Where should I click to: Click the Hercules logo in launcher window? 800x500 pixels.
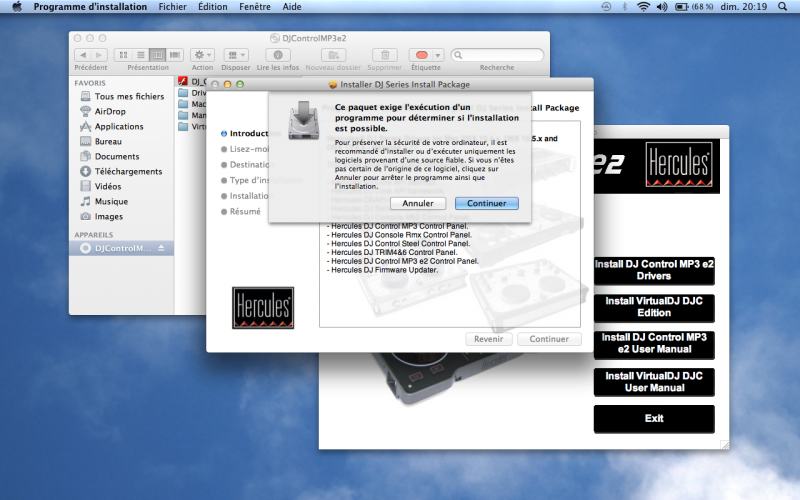pyautogui.click(x=679, y=164)
